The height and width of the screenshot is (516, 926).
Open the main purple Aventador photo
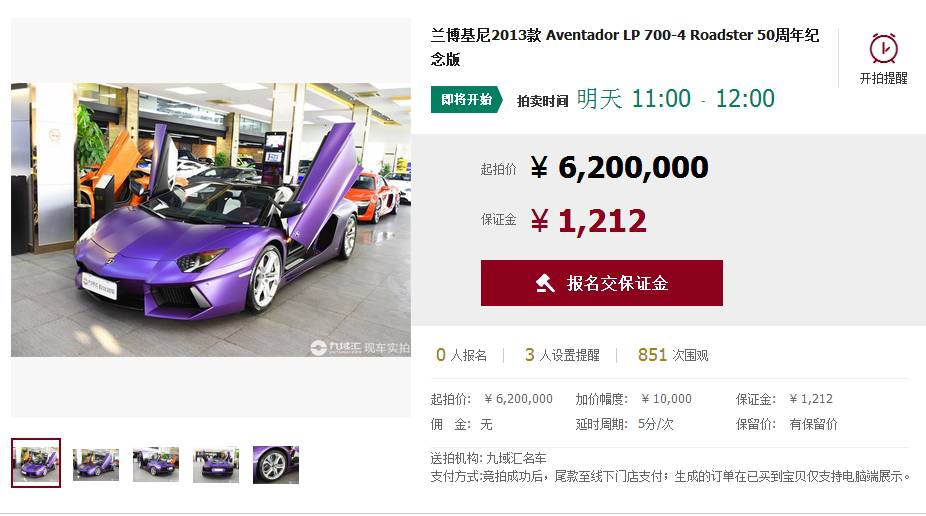211,220
